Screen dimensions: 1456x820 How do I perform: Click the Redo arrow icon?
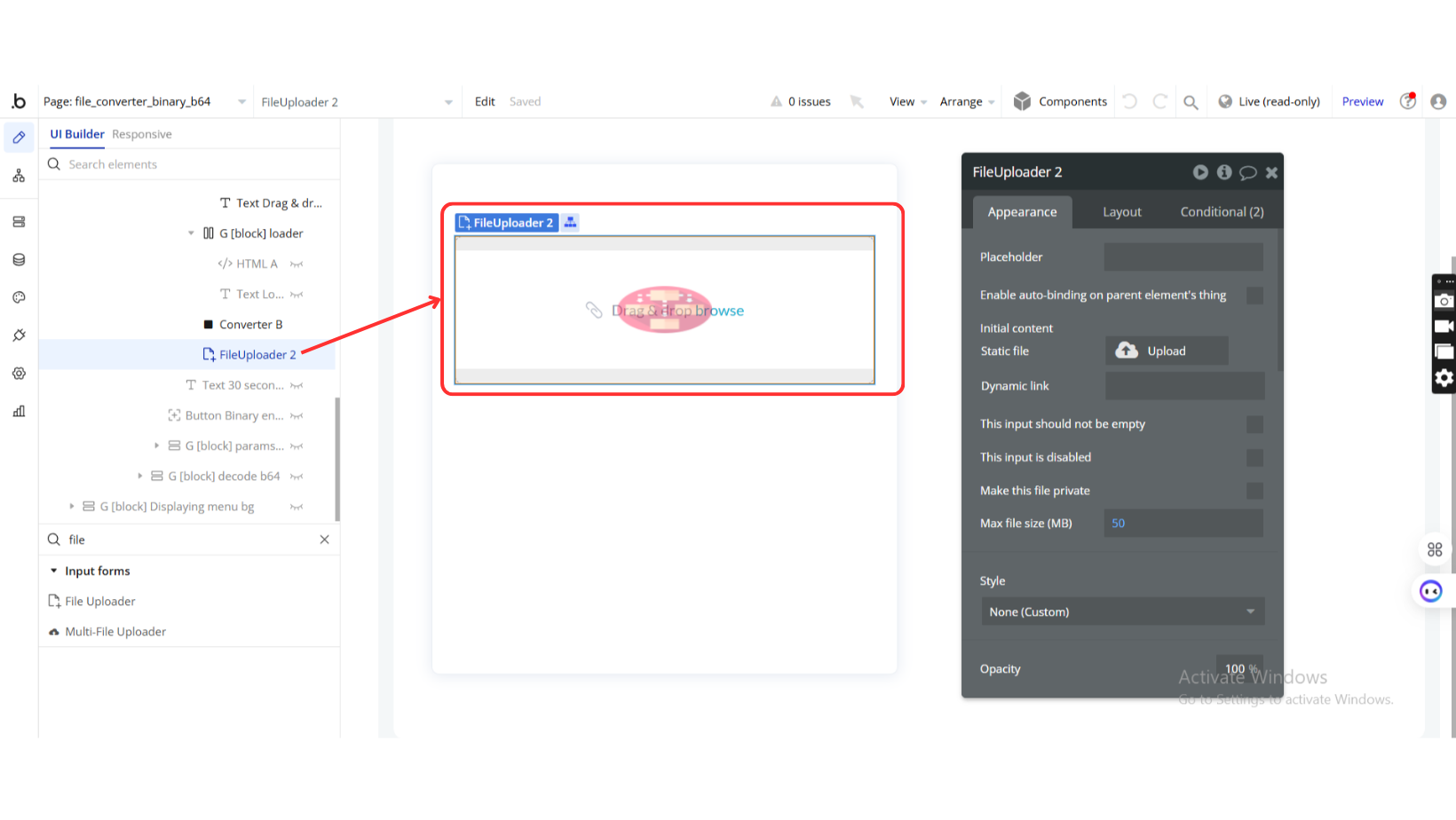(1159, 101)
